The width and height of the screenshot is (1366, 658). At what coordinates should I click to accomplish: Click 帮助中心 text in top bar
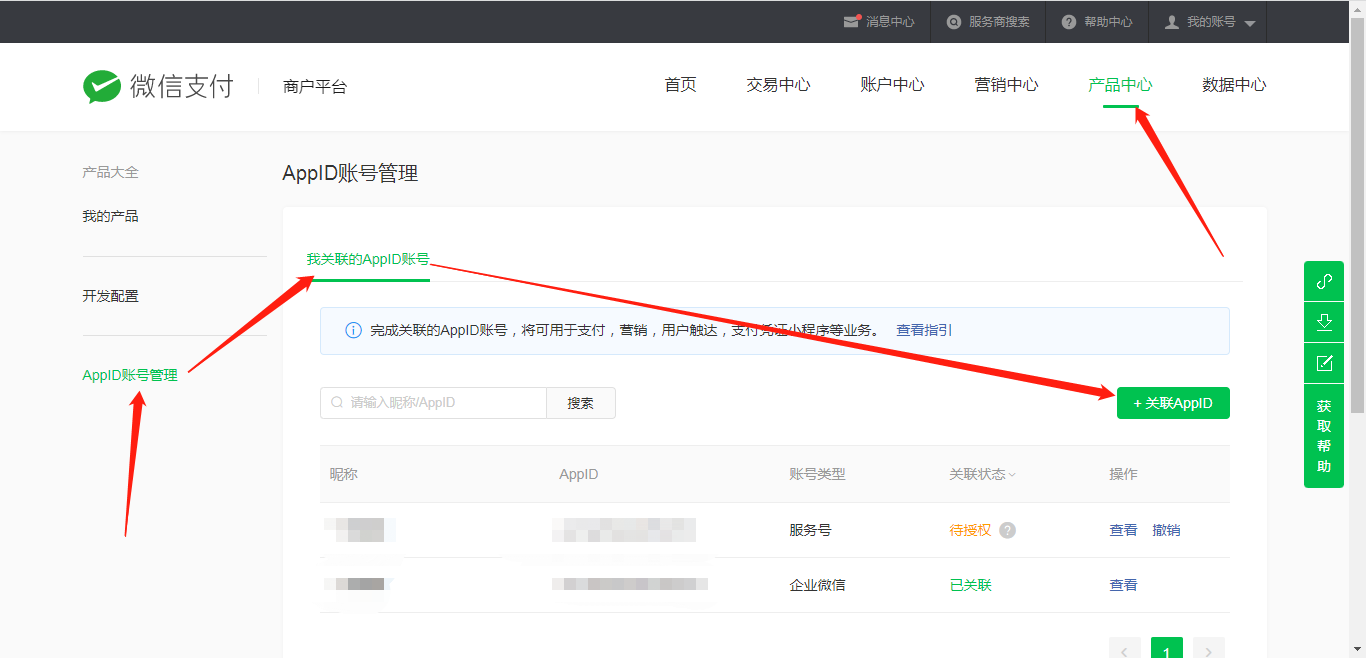[1108, 22]
